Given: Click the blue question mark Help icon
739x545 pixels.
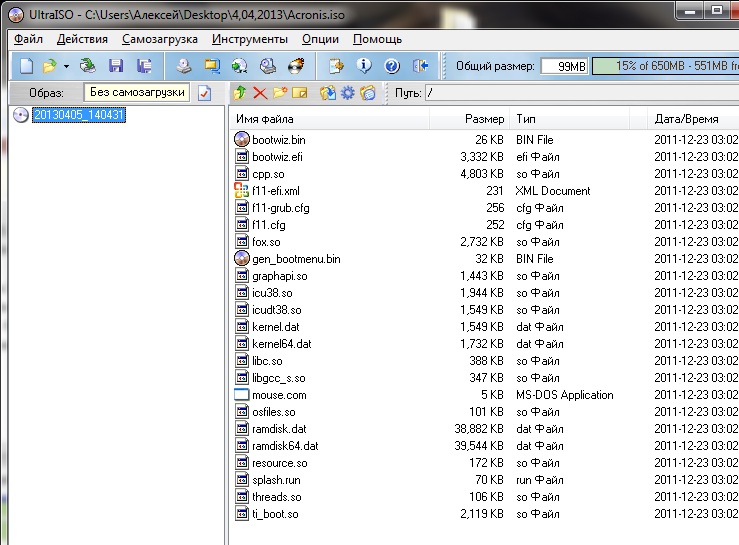Looking at the screenshot, I should [x=392, y=66].
